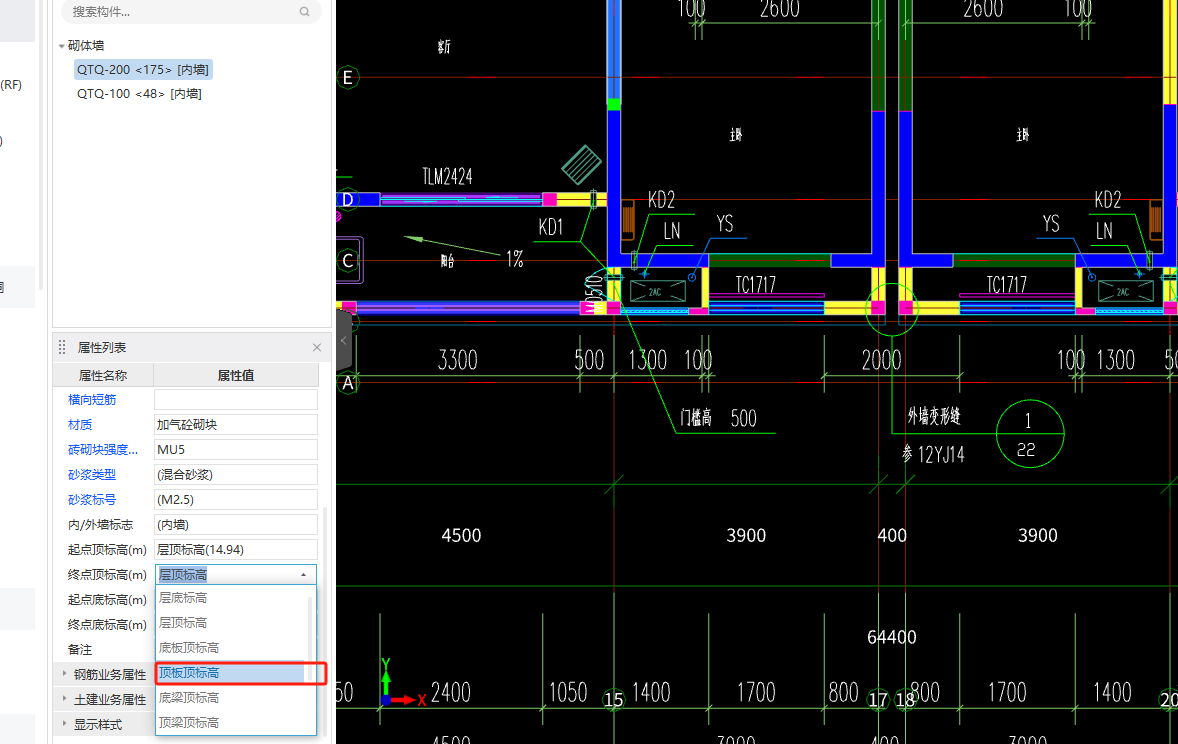Click the XY coordinate axis icon
The image size is (1178, 744).
402,685
